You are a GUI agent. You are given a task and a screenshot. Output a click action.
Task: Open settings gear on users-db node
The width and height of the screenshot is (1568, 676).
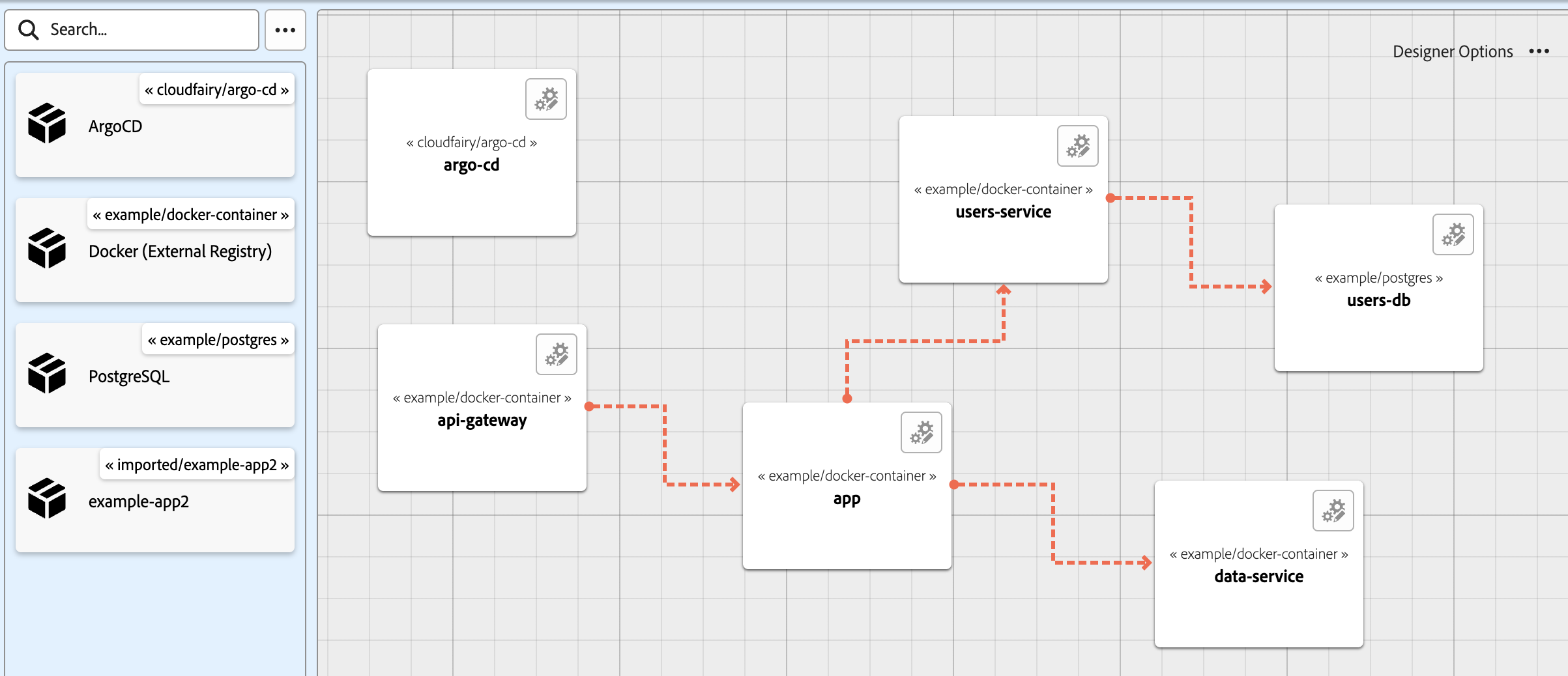(1453, 234)
